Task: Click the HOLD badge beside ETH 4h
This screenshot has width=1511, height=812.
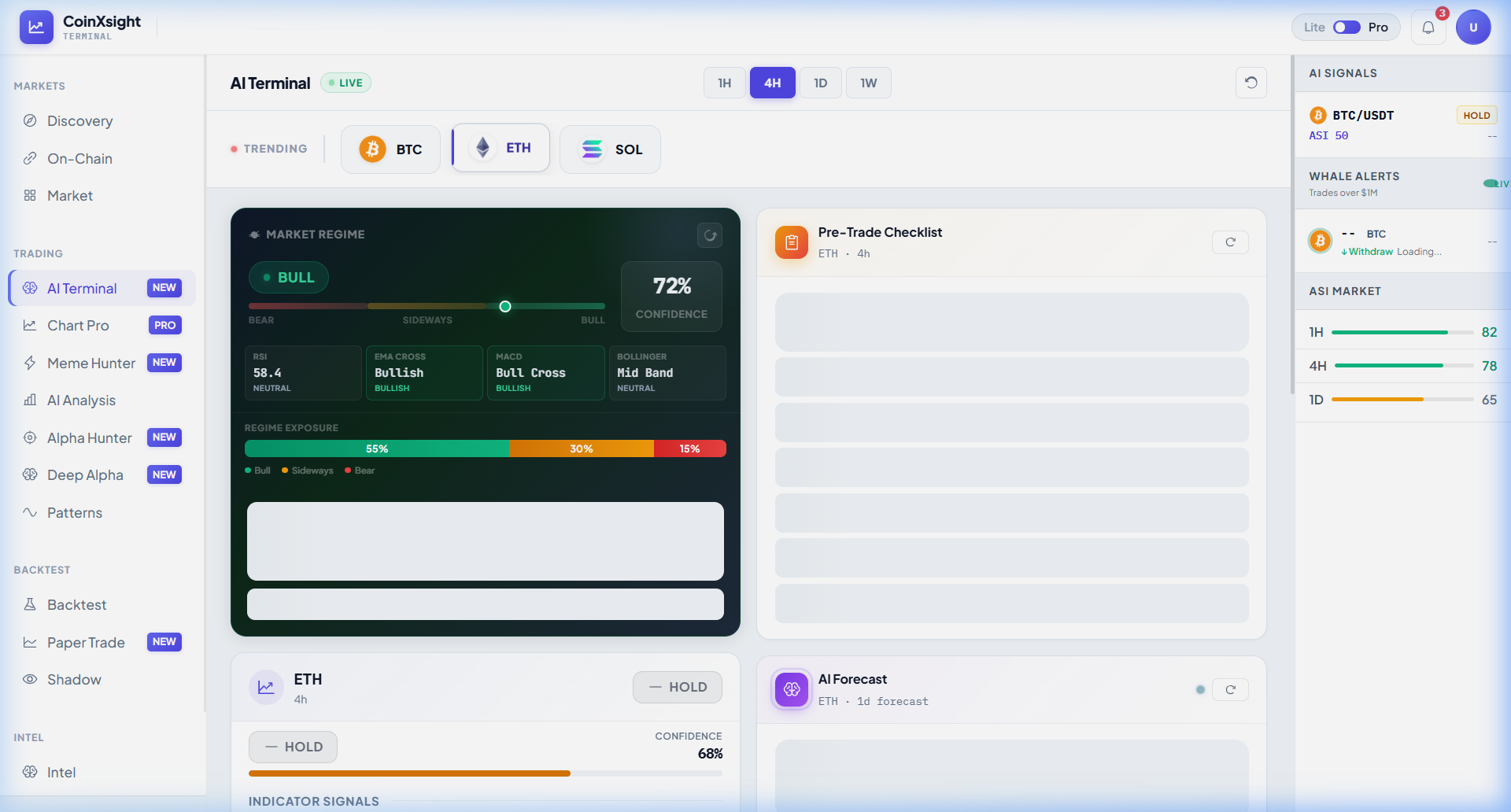Action: 678,687
